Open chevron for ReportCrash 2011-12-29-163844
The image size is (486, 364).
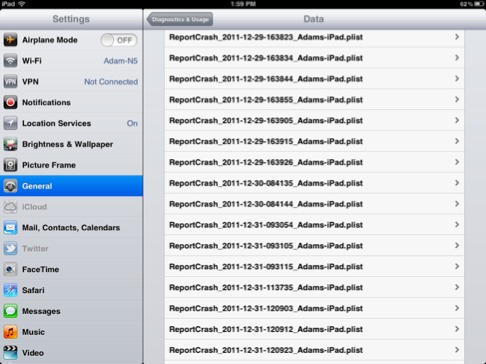coord(457,79)
